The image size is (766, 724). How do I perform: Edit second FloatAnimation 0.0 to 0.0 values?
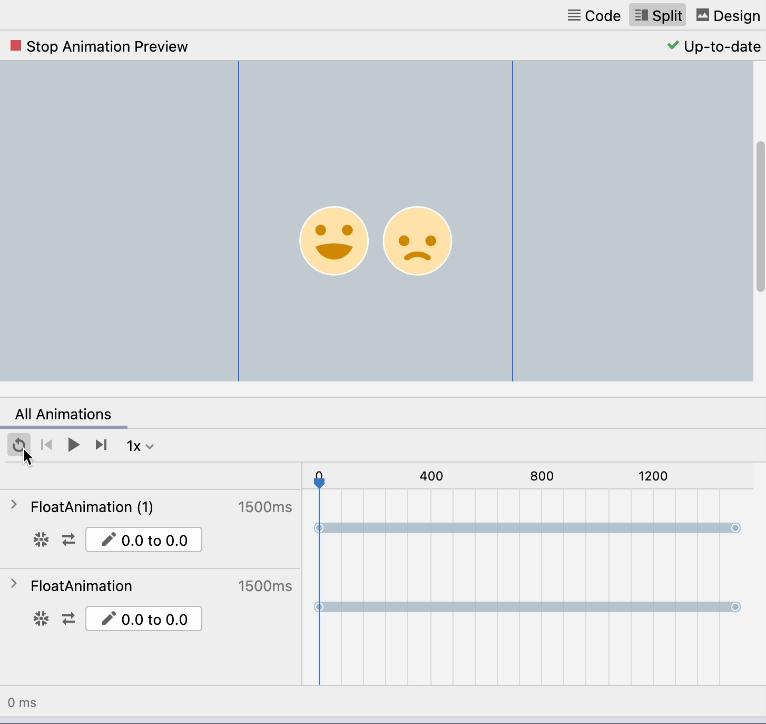[144, 619]
